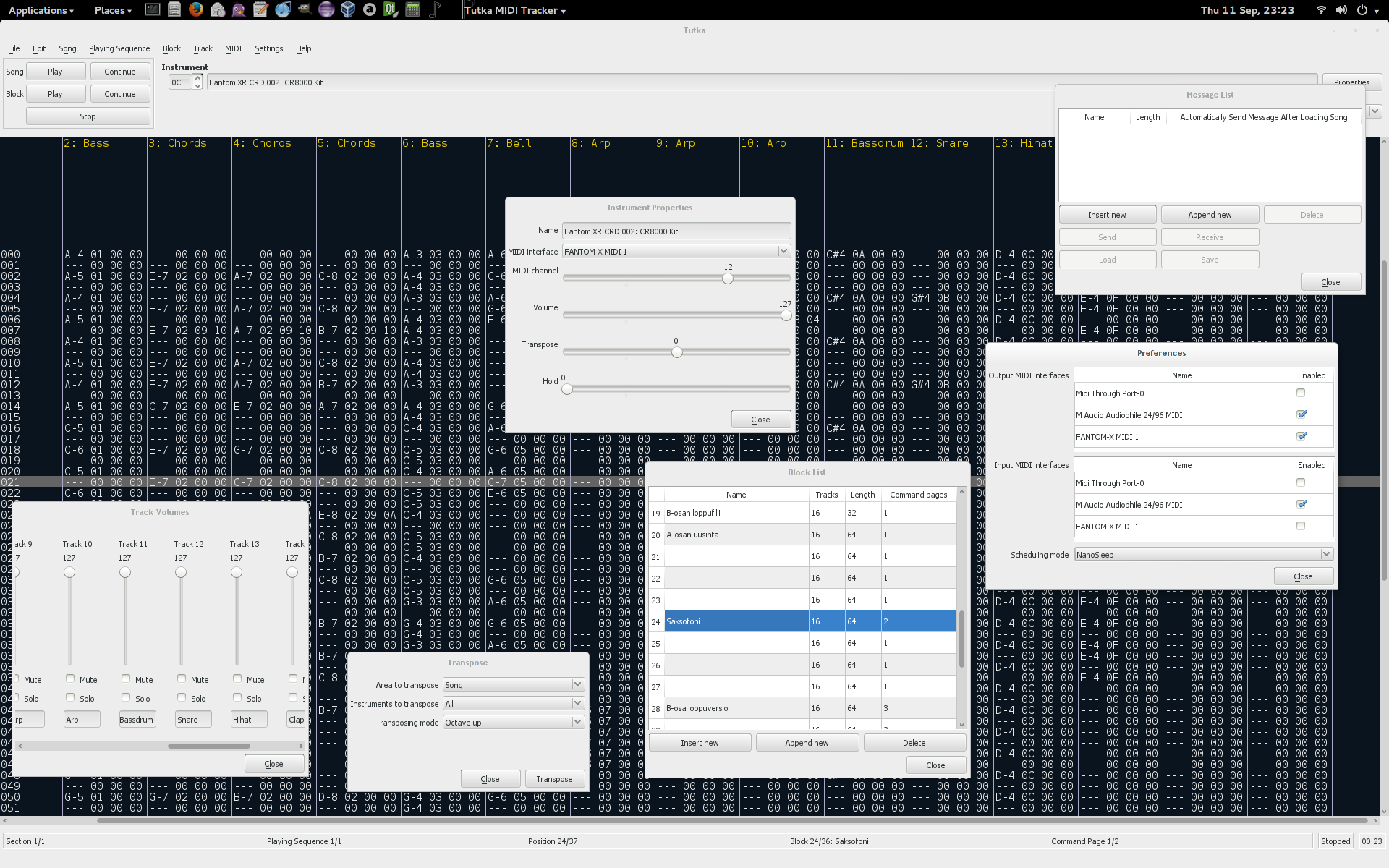
Task: Open Applications menu in top panel
Action: click(x=41, y=10)
